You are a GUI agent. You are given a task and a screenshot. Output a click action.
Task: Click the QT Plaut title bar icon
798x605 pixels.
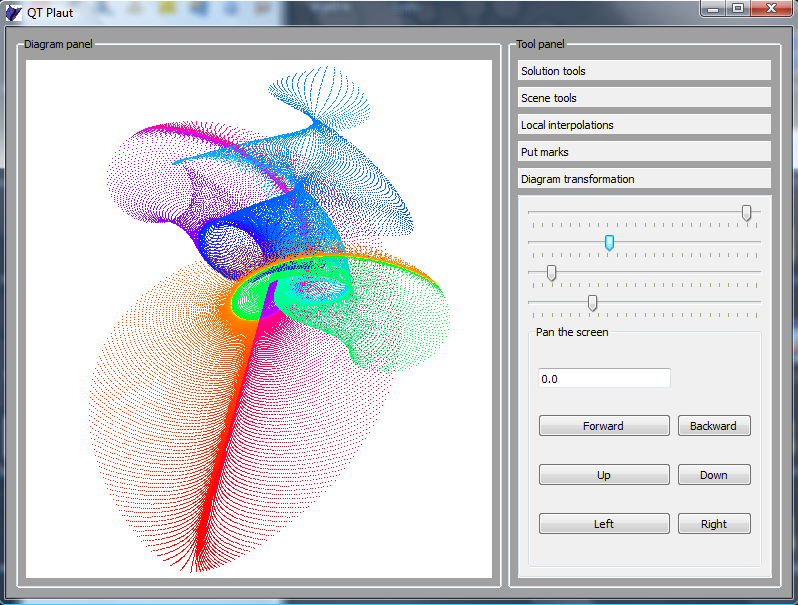tap(13, 12)
